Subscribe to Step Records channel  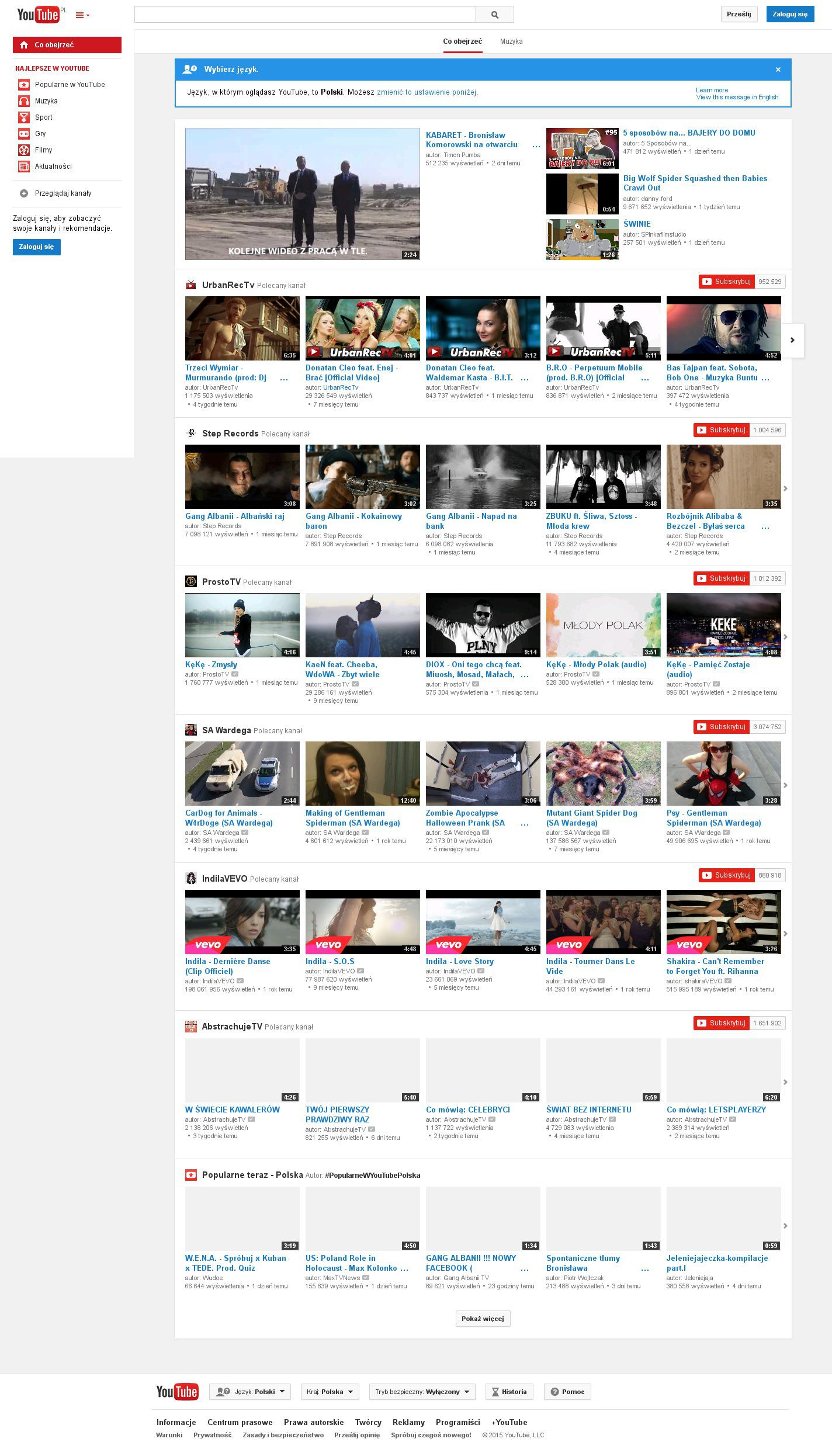coord(722,430)
